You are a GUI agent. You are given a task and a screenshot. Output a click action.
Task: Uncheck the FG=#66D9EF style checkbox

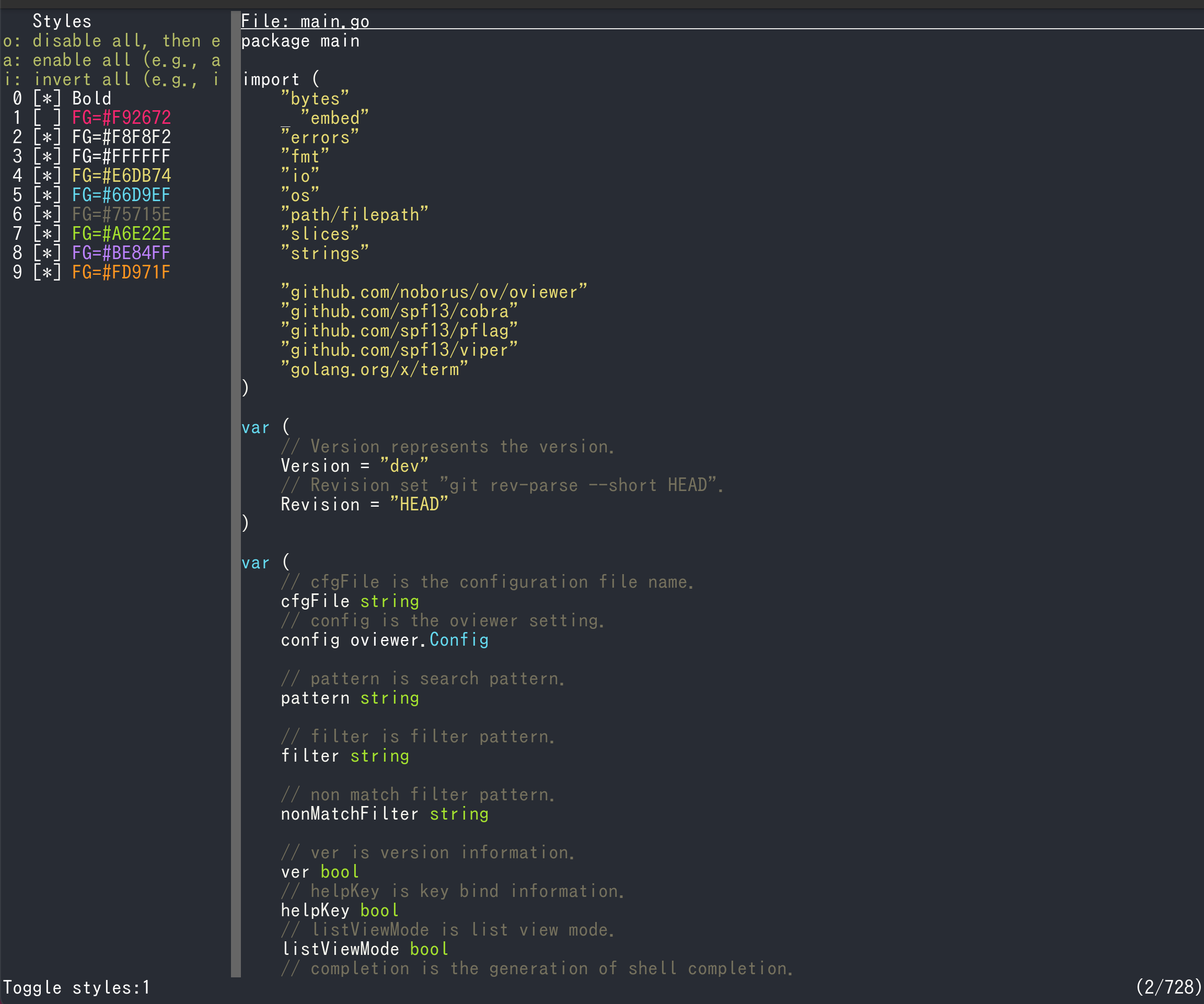47,195
